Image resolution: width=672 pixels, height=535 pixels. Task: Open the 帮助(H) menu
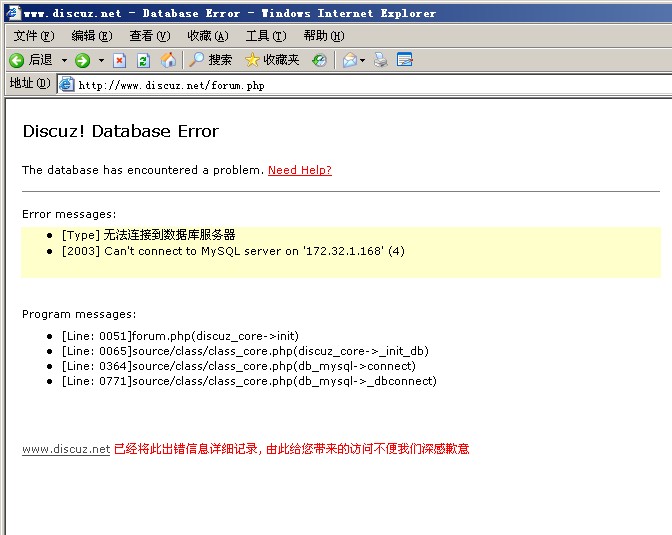324,36
